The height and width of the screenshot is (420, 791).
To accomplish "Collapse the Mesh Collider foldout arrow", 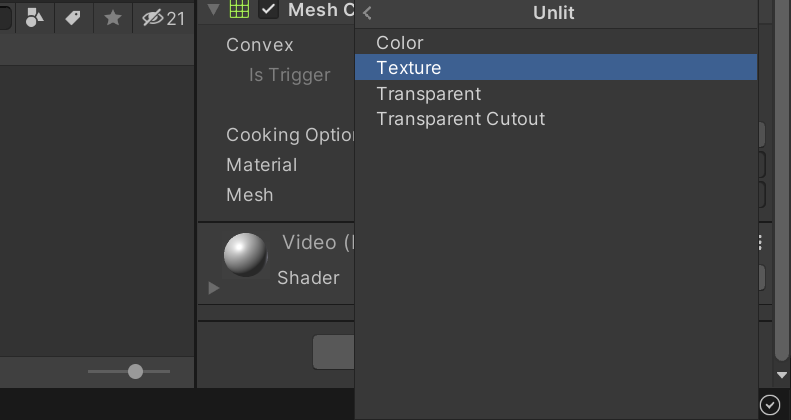I will [213, 10].
